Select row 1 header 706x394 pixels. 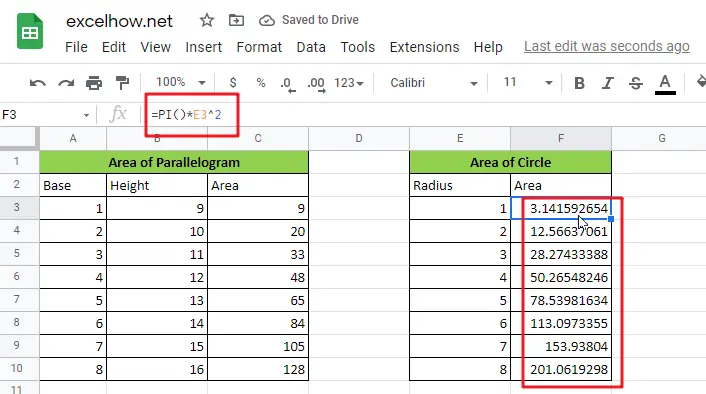click(x=17, y=161)
